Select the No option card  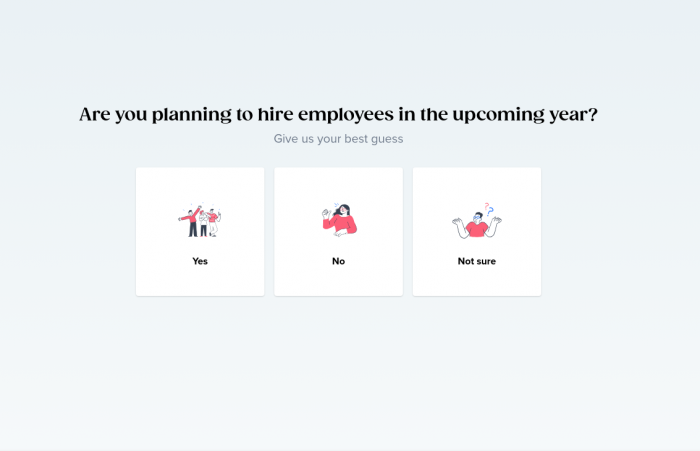(x=338, y=232)
